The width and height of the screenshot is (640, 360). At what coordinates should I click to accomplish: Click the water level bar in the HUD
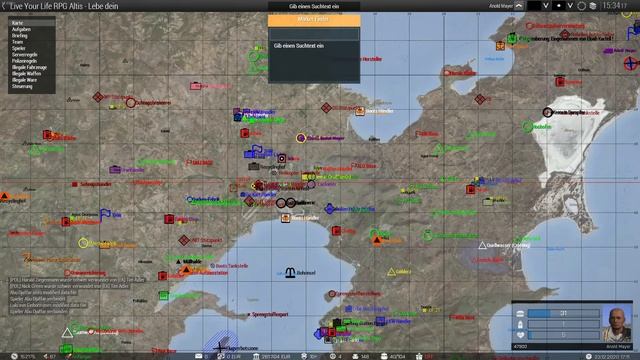tap(563, 324)
